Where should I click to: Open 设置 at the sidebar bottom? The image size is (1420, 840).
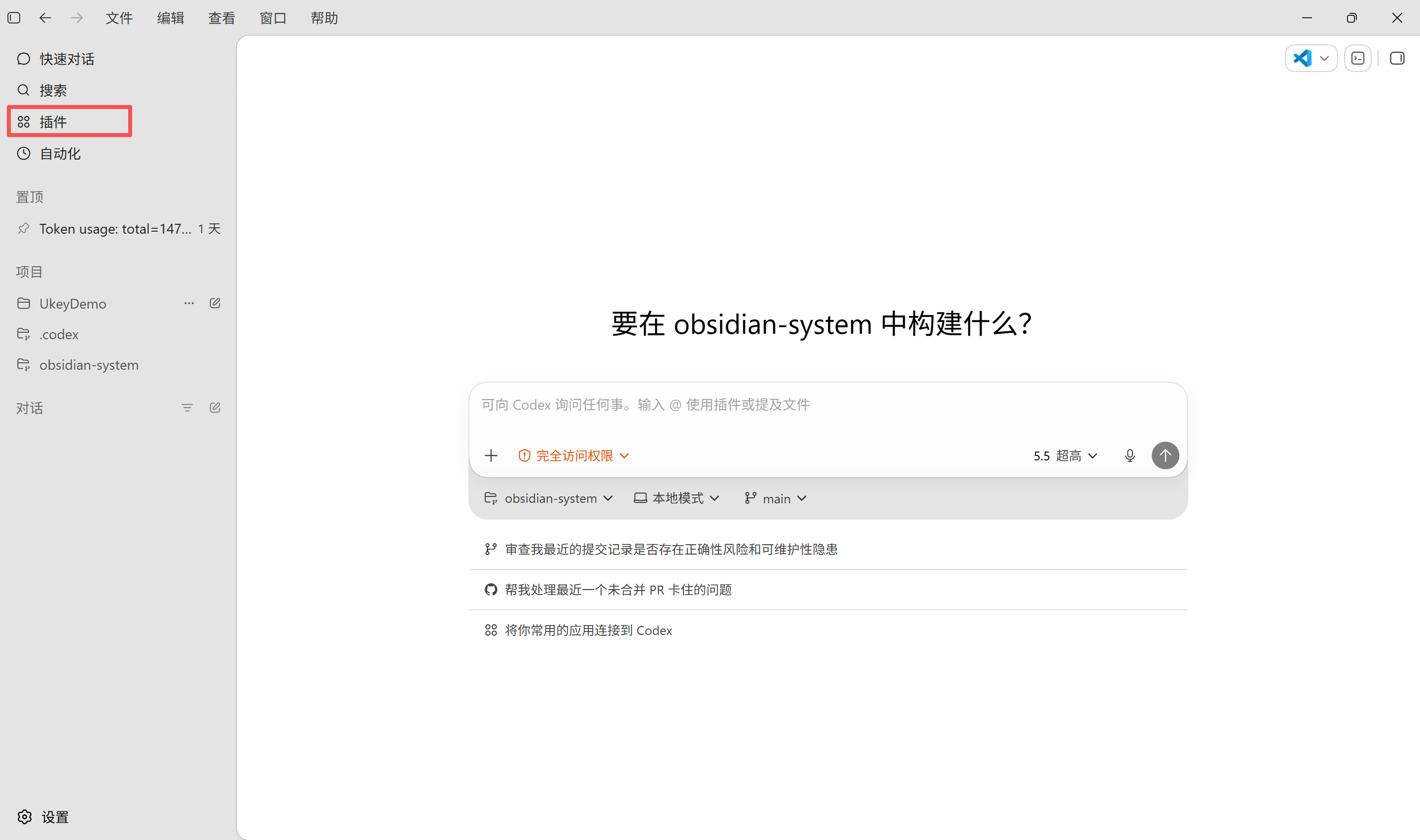[43, 817]
